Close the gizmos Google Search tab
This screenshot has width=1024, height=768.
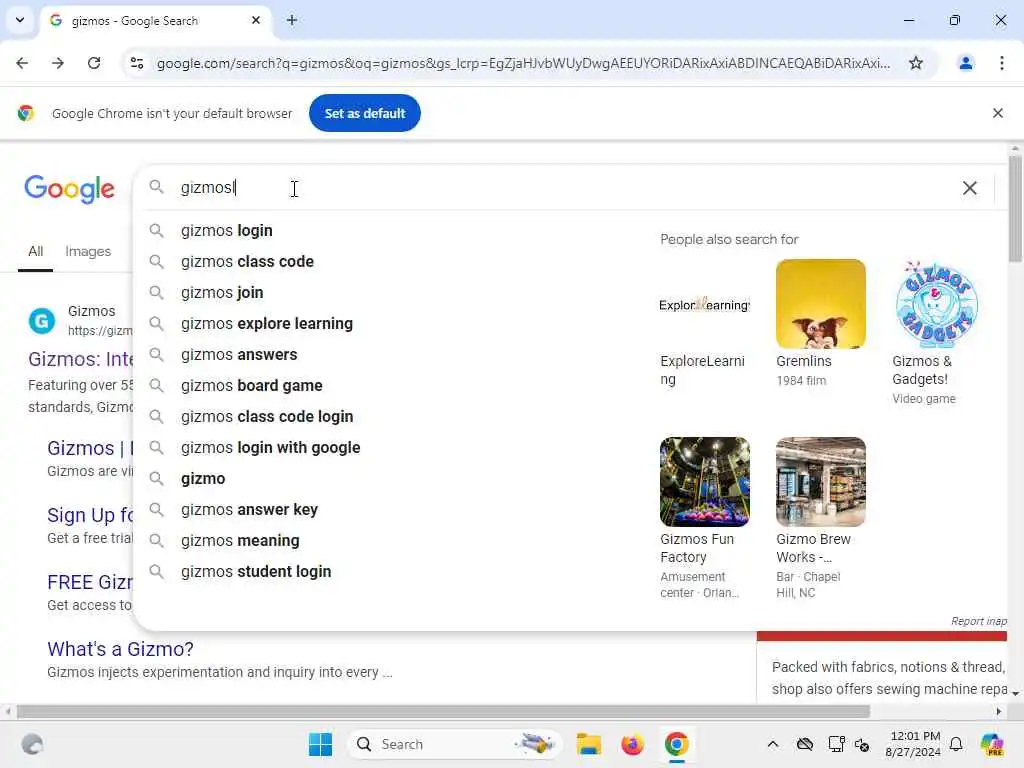[256, 20]
